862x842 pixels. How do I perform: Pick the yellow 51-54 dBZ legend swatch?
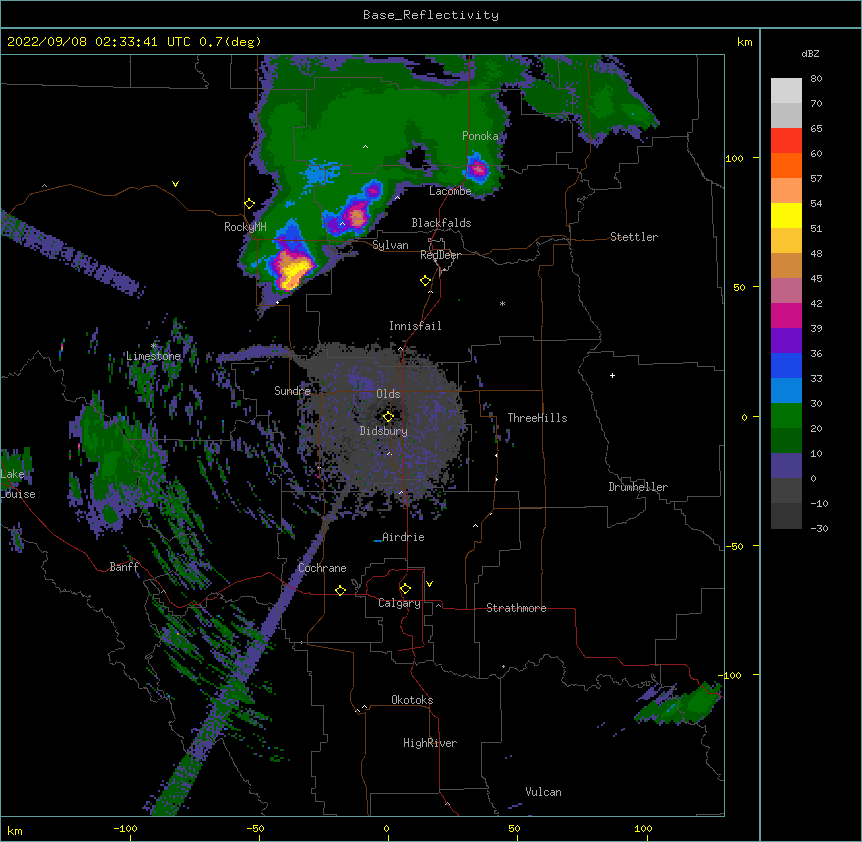[x=786, y=215]
